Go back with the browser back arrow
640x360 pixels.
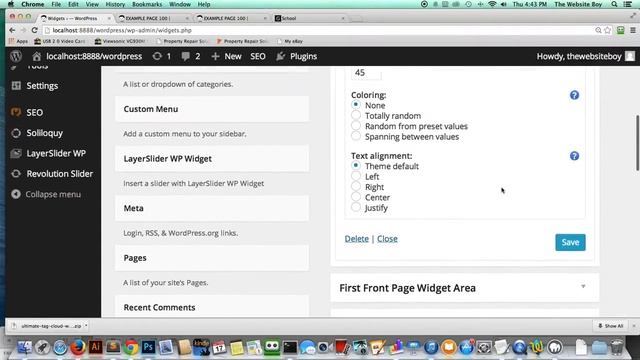pos(12,30)
